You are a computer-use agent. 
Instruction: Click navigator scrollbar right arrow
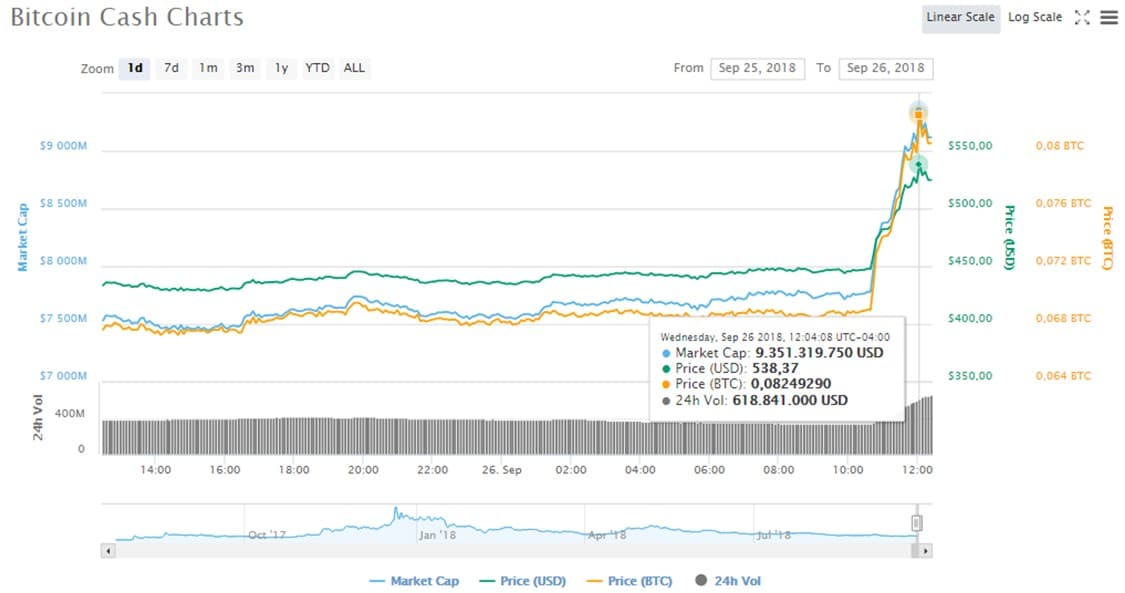pos(926,551)
